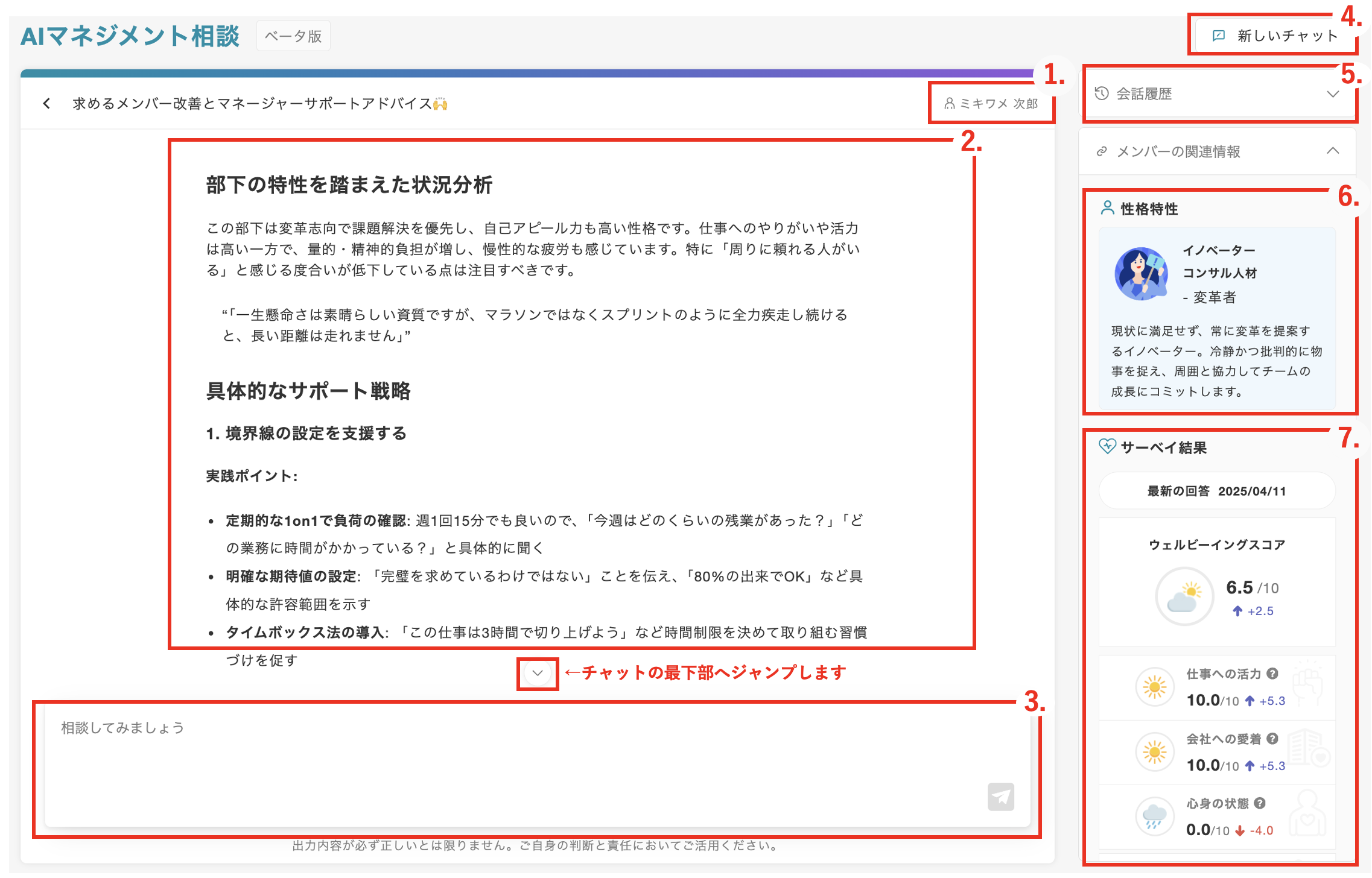Image resolution: width=1372 pixels, height=878 pixels.
Task: Click the back arrow beside conversation title
Action: click(x=46, y=104)
